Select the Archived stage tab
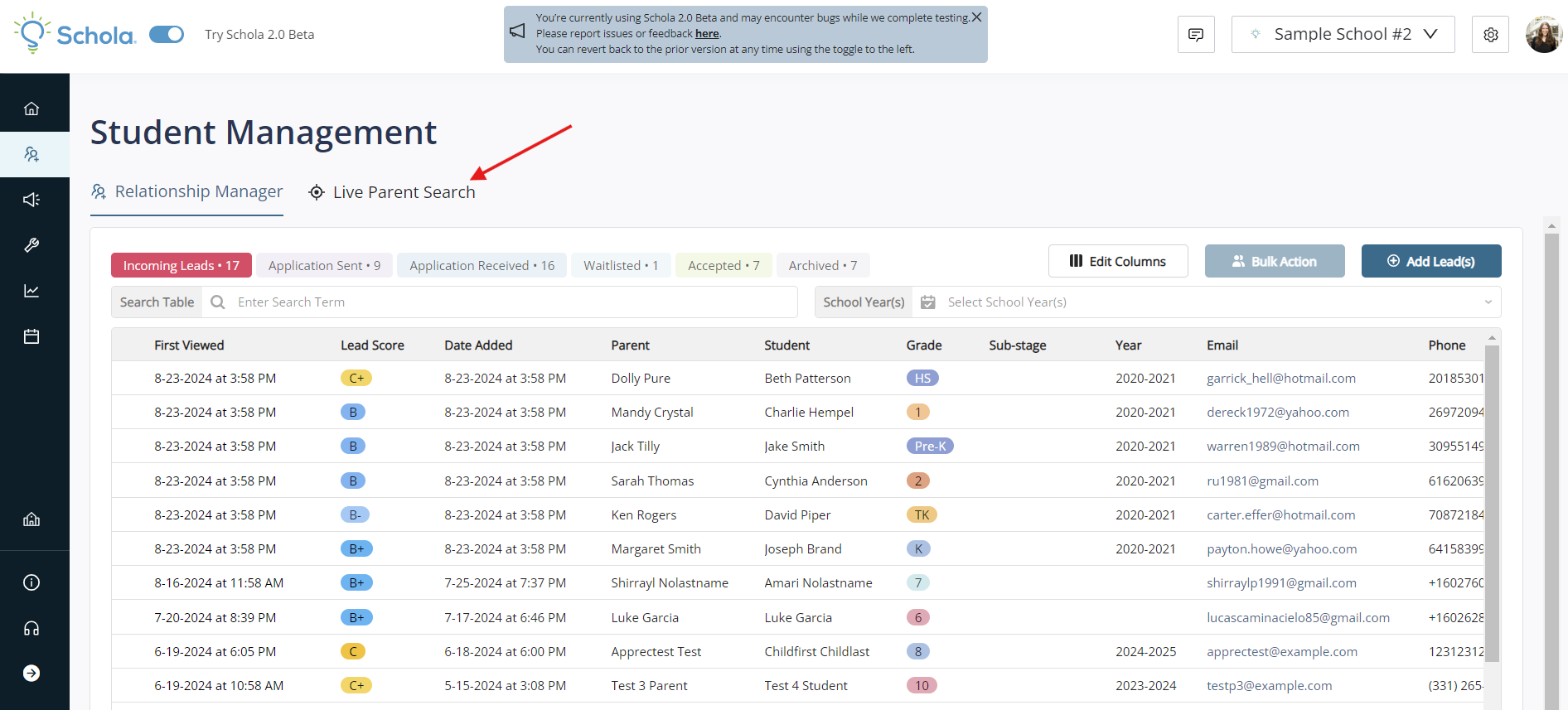1568x710 pixels. (823, 265)
